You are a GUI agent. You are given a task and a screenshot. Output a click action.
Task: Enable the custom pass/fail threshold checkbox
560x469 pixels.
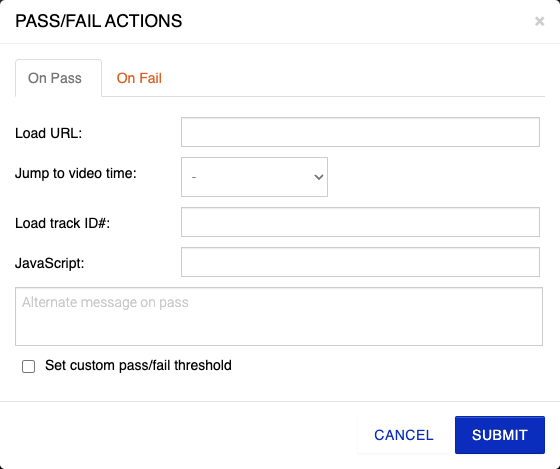28,366
